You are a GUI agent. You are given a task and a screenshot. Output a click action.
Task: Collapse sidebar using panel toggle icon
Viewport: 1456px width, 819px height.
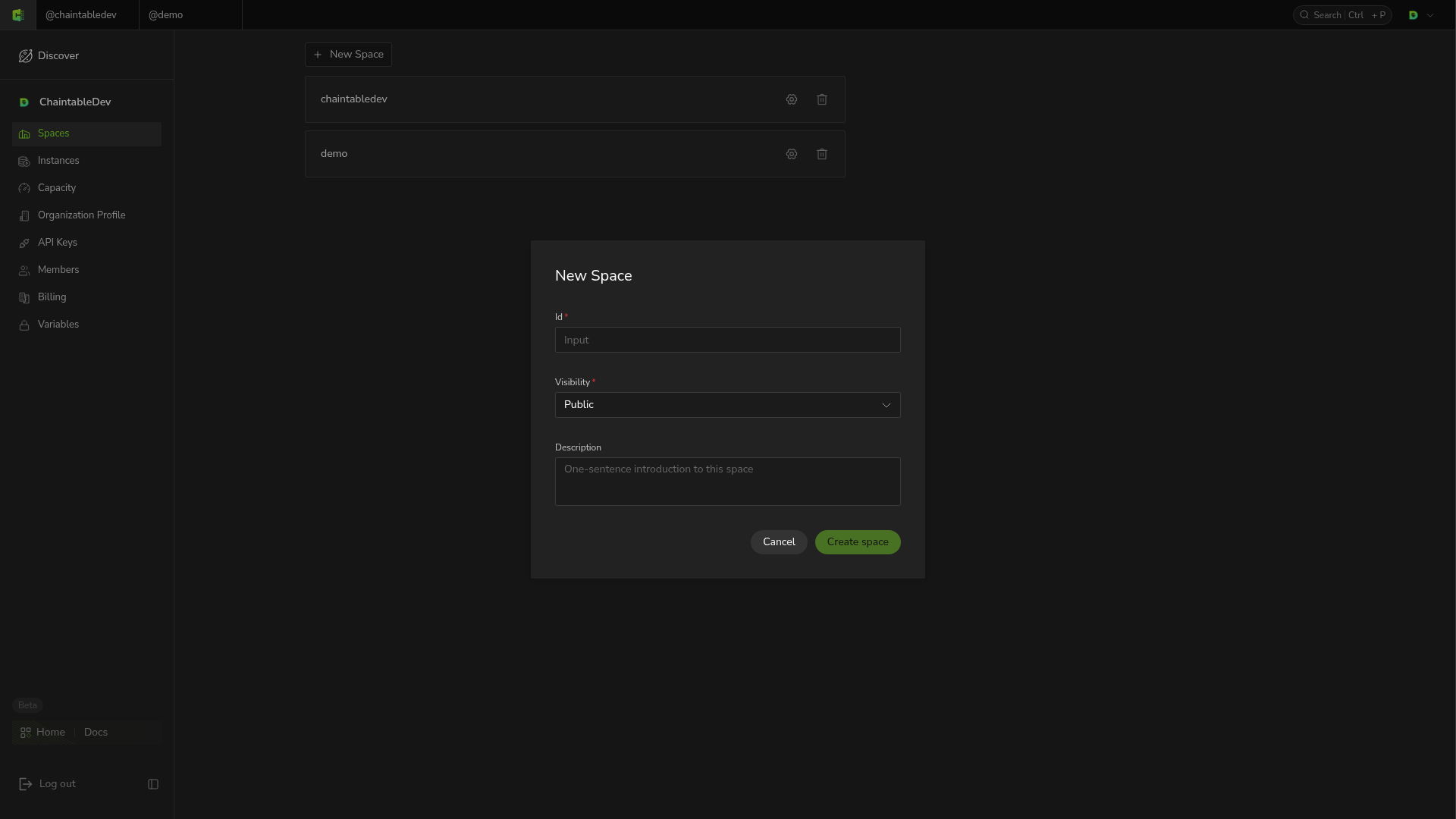[x=153, y=784]
